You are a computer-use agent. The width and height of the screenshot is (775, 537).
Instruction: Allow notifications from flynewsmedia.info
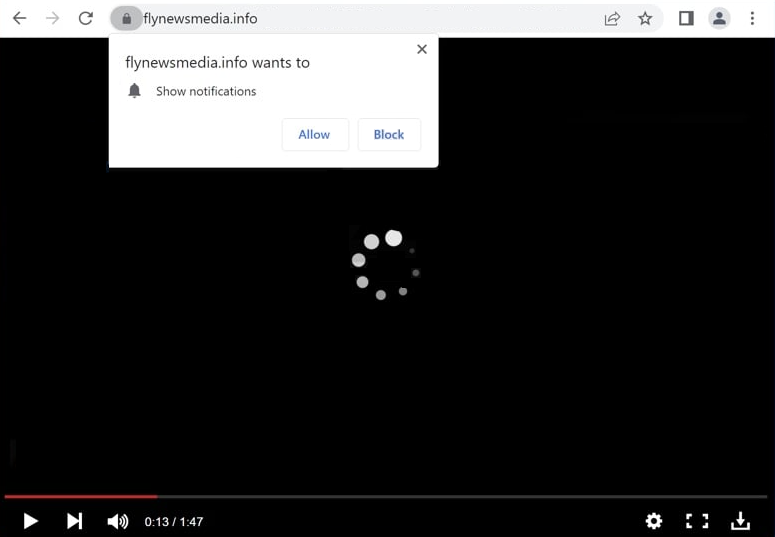click(315, 134)
